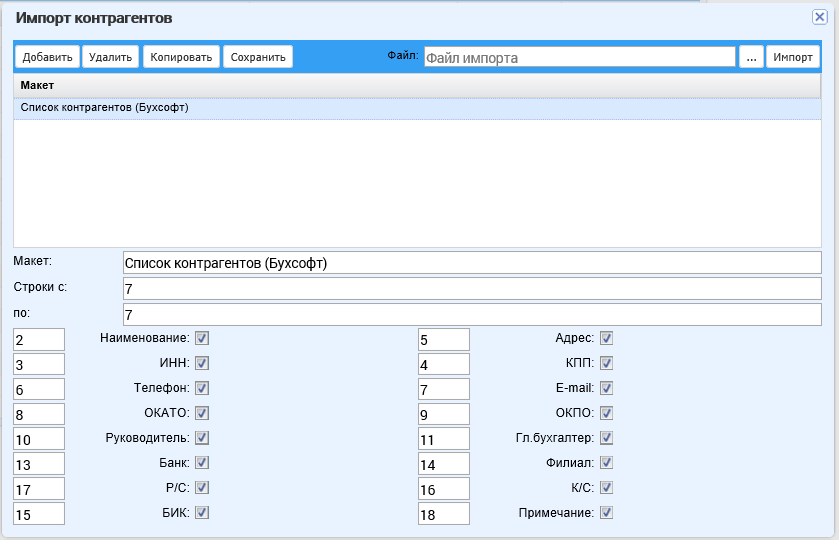Uncheck the E-mail checkbox
This screenshot has height=540, width=839.
pos(606,388)
